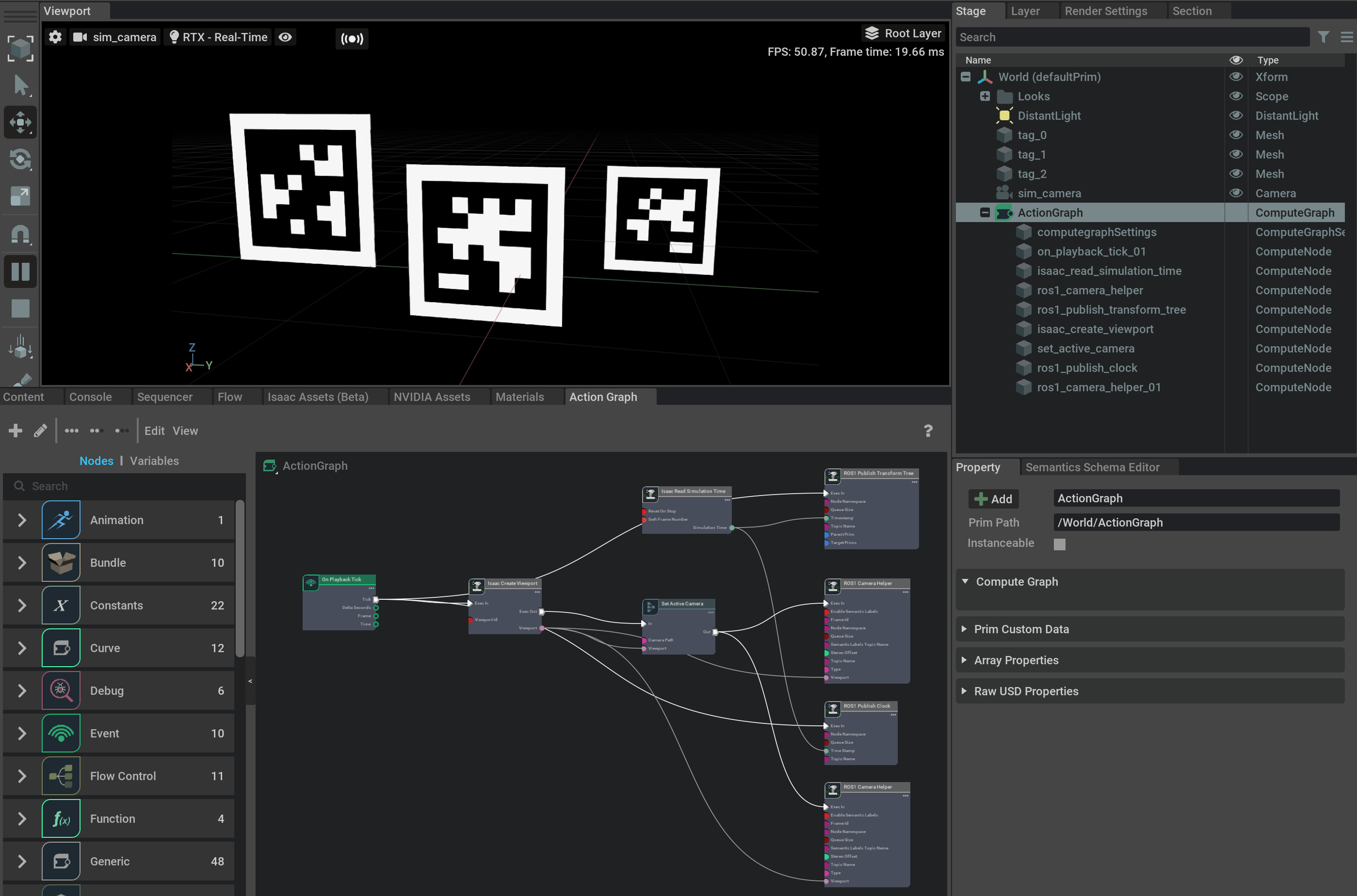Open Semantics Schema Editor tab
1357x896 pixels.
point(1092,467)
